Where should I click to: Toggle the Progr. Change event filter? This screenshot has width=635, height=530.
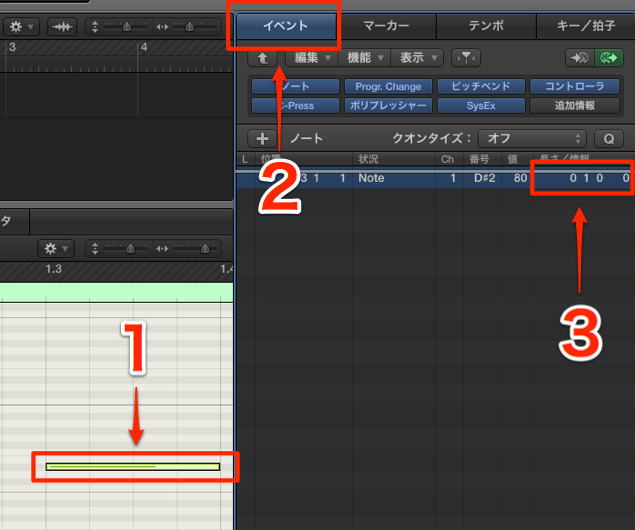point(388,86)
